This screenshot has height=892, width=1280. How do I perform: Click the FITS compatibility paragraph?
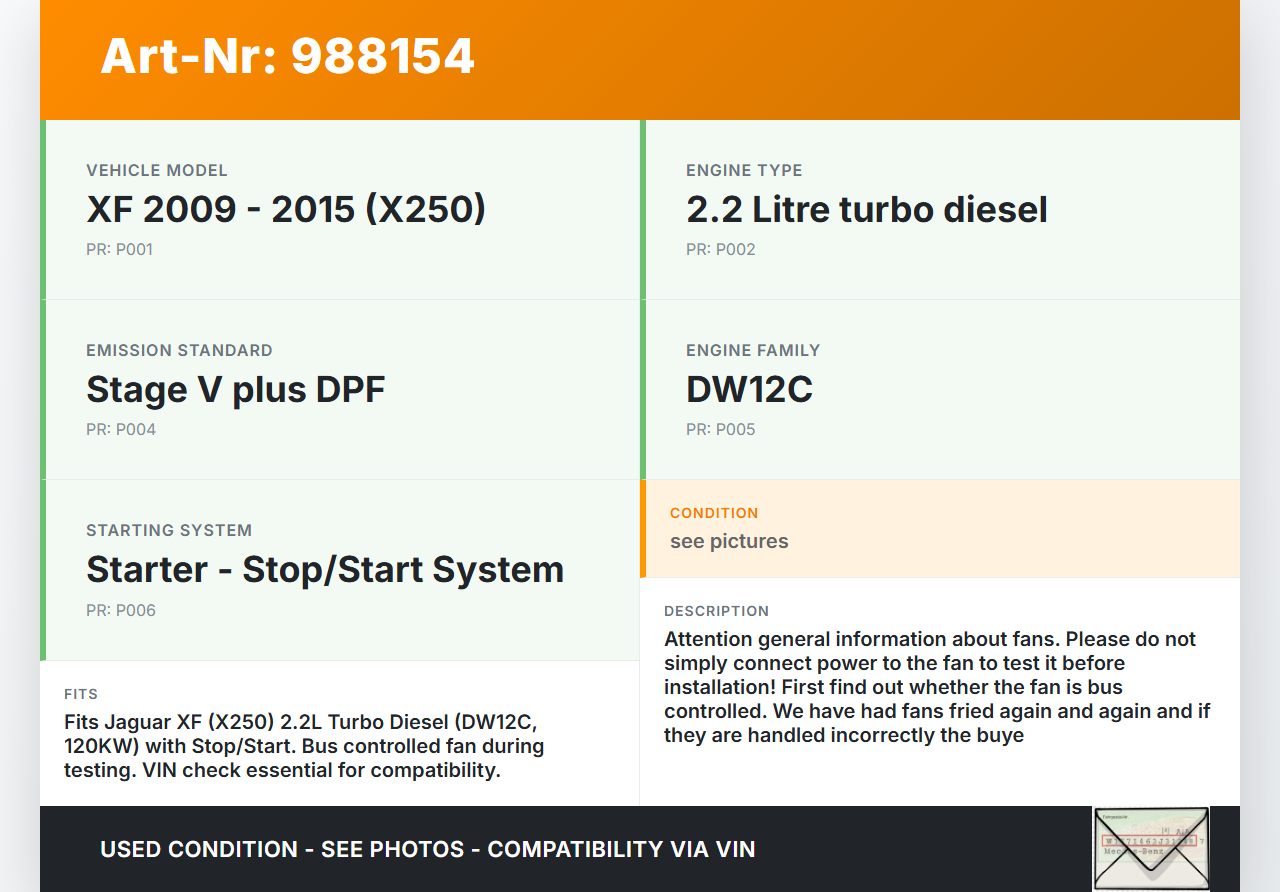click(x=304, y=746)
